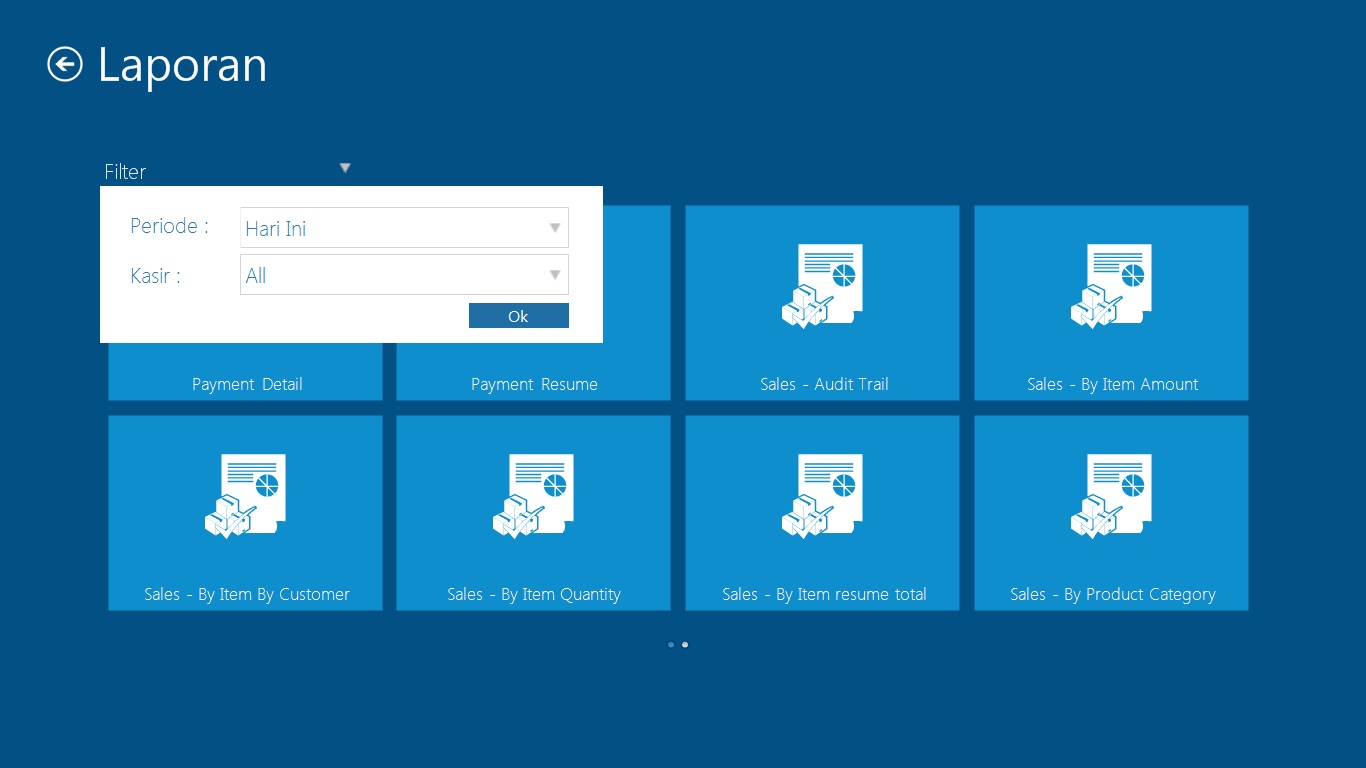
Task: Collapse the Filter panel arrow
Action: click(x=345, y=168)
